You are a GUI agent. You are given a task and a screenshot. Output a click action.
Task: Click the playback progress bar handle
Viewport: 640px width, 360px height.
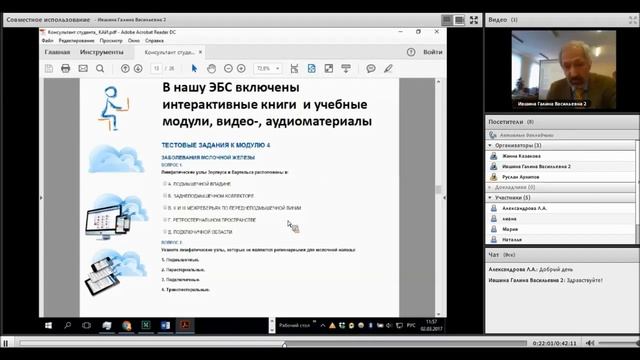tap(284, 345)
